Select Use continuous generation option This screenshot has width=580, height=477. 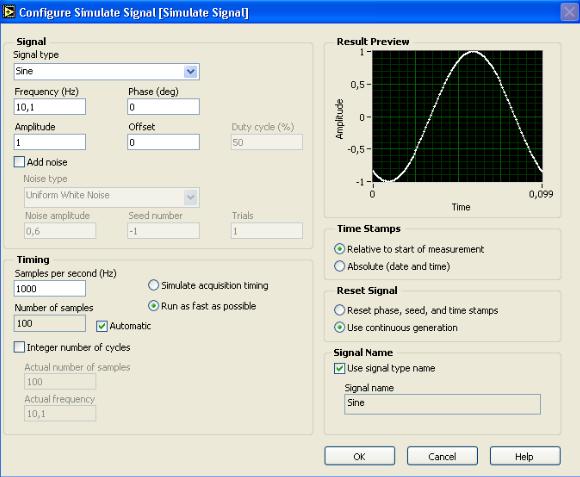click(x=339, y=327)
